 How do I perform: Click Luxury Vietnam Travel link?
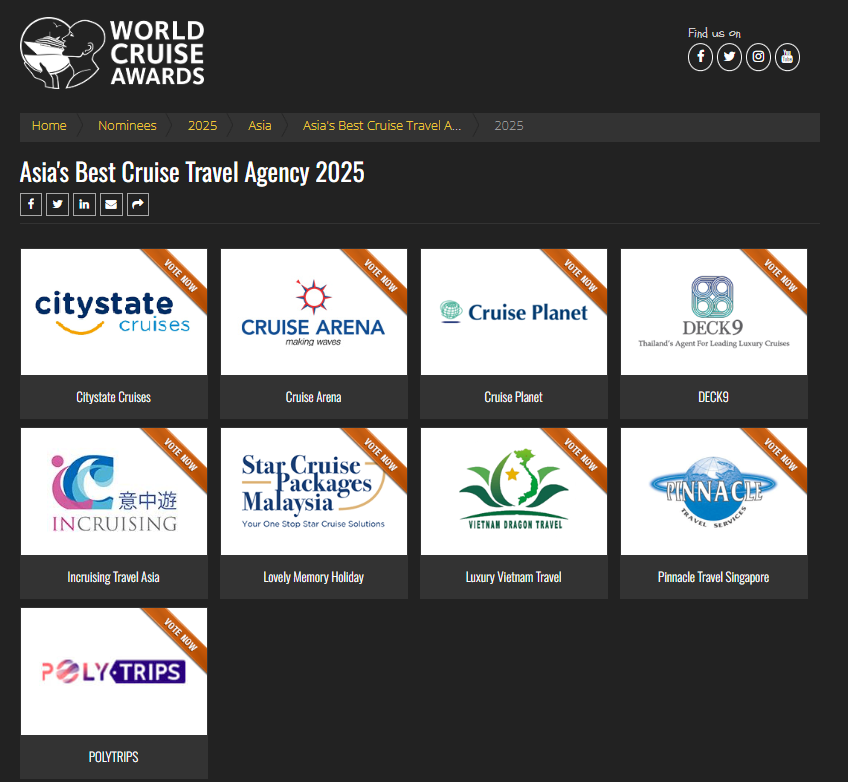click(x=513, y=577)
